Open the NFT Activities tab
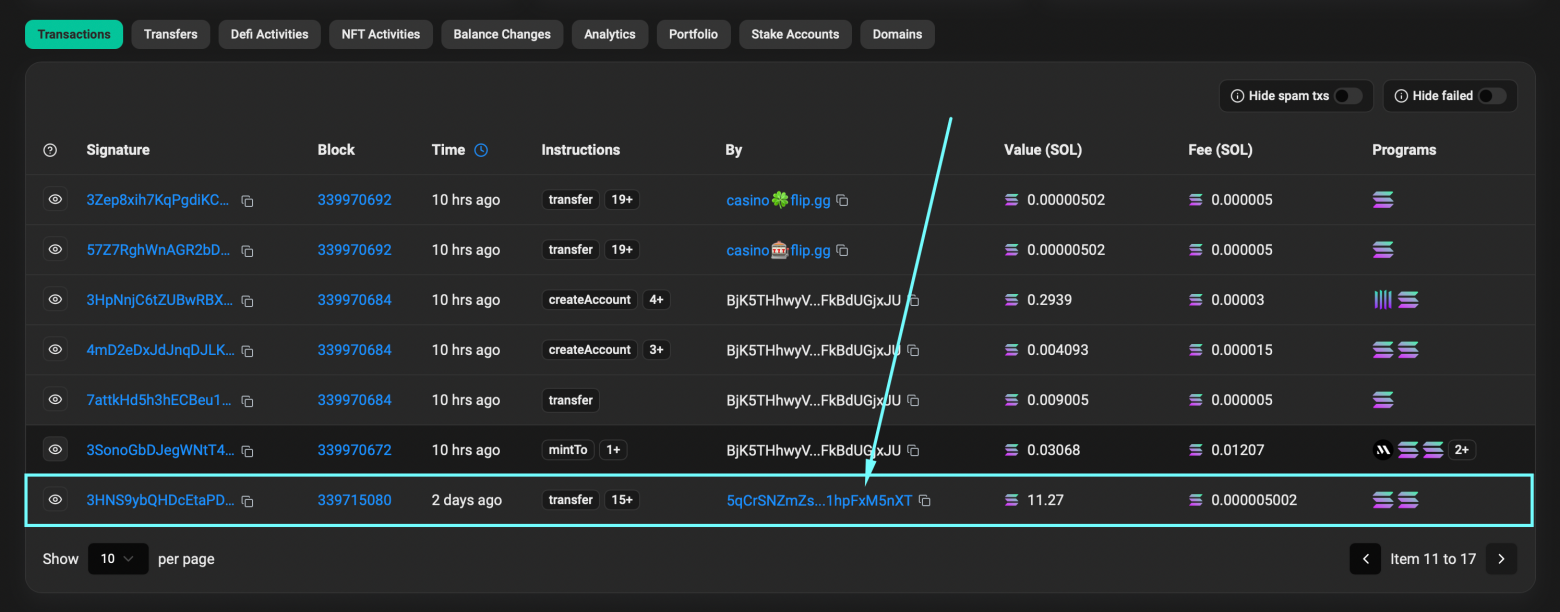This screenshot has height=612, width=1560. [x=380, y=34]
